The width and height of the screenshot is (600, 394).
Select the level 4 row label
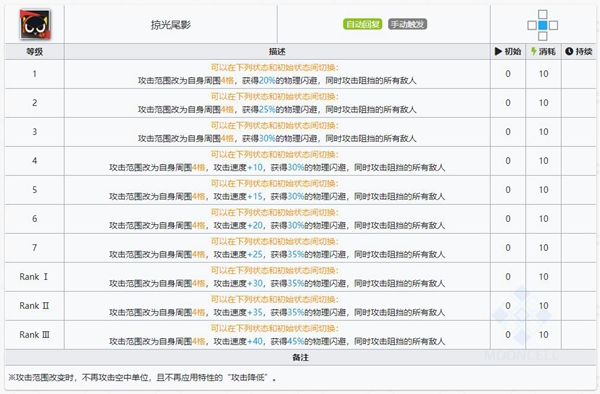point(34,161)
